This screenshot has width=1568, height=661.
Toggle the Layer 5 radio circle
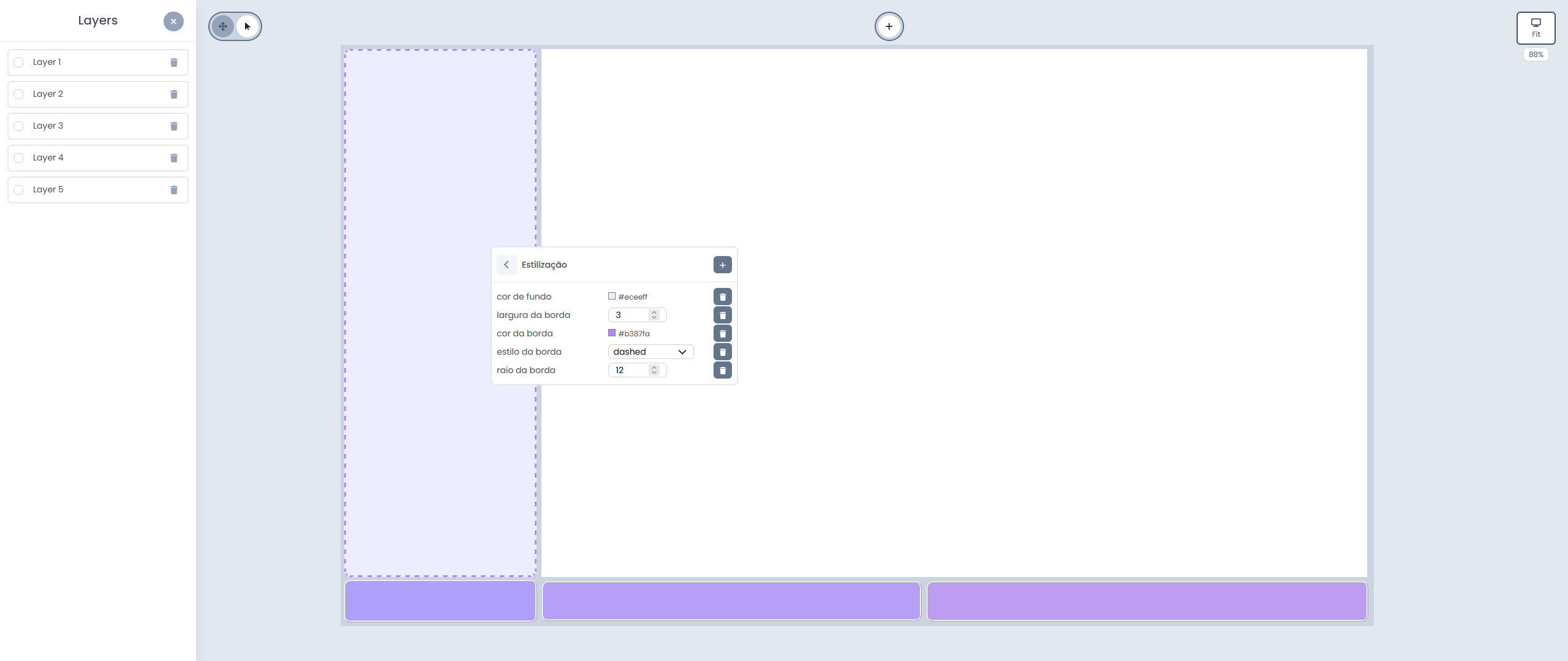[x=18, y=190]
